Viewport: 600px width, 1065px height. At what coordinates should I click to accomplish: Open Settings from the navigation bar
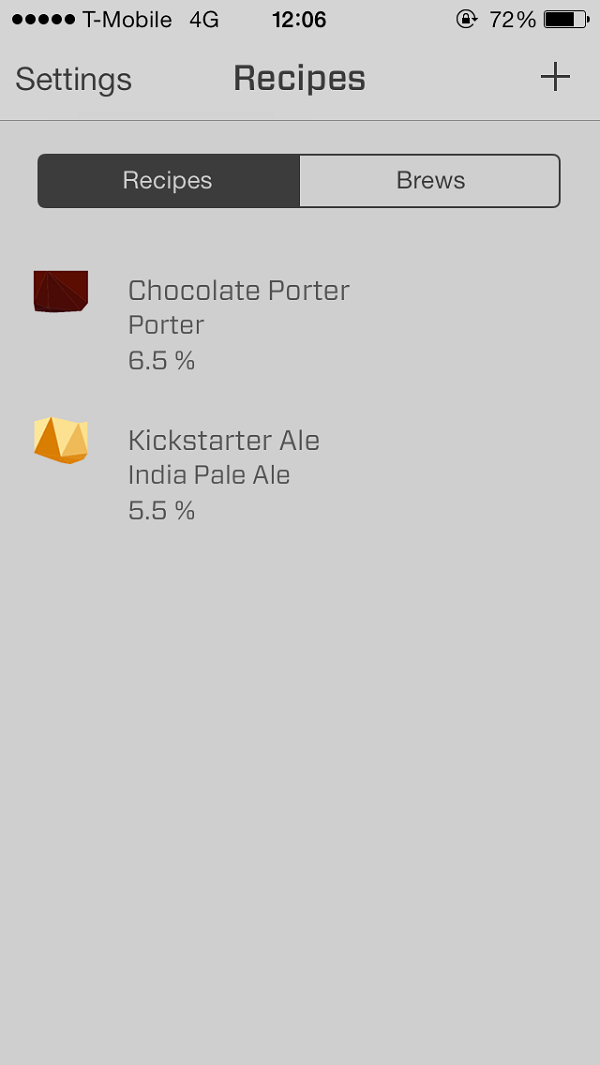tap(74, 79)
